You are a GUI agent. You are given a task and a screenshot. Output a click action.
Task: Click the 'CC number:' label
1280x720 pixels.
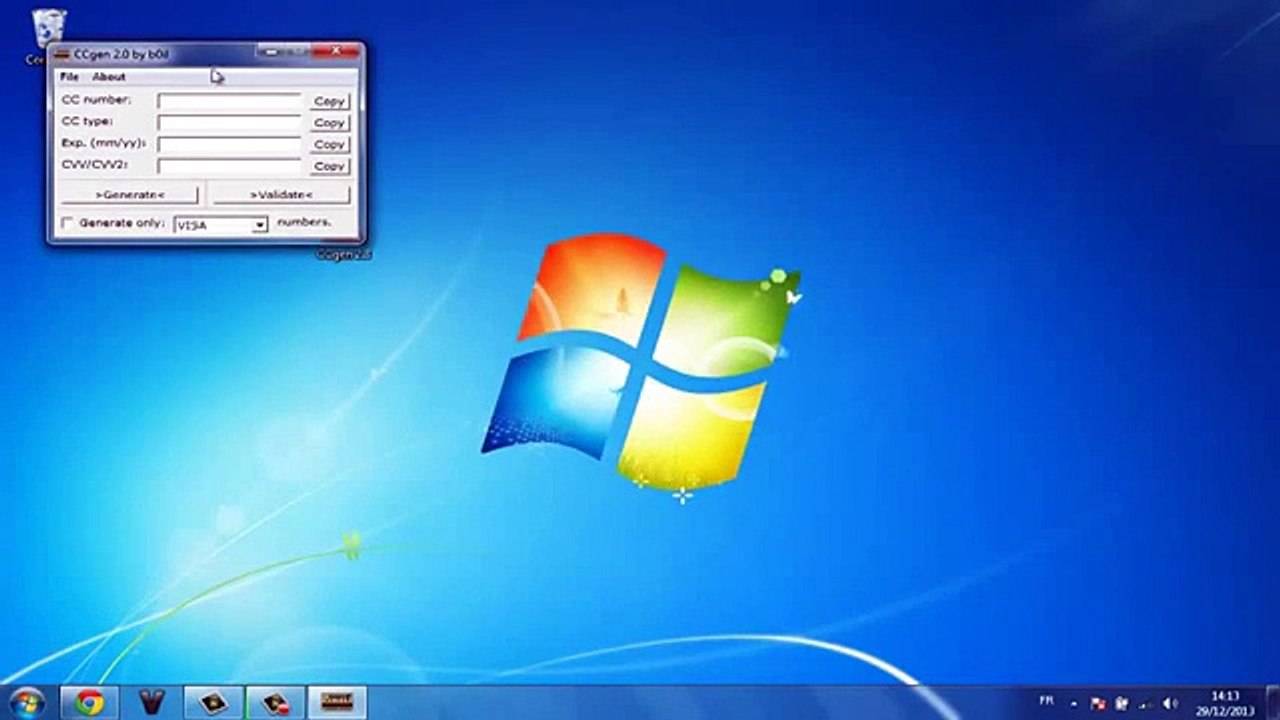pyautogui.click(x=96, y=100)
